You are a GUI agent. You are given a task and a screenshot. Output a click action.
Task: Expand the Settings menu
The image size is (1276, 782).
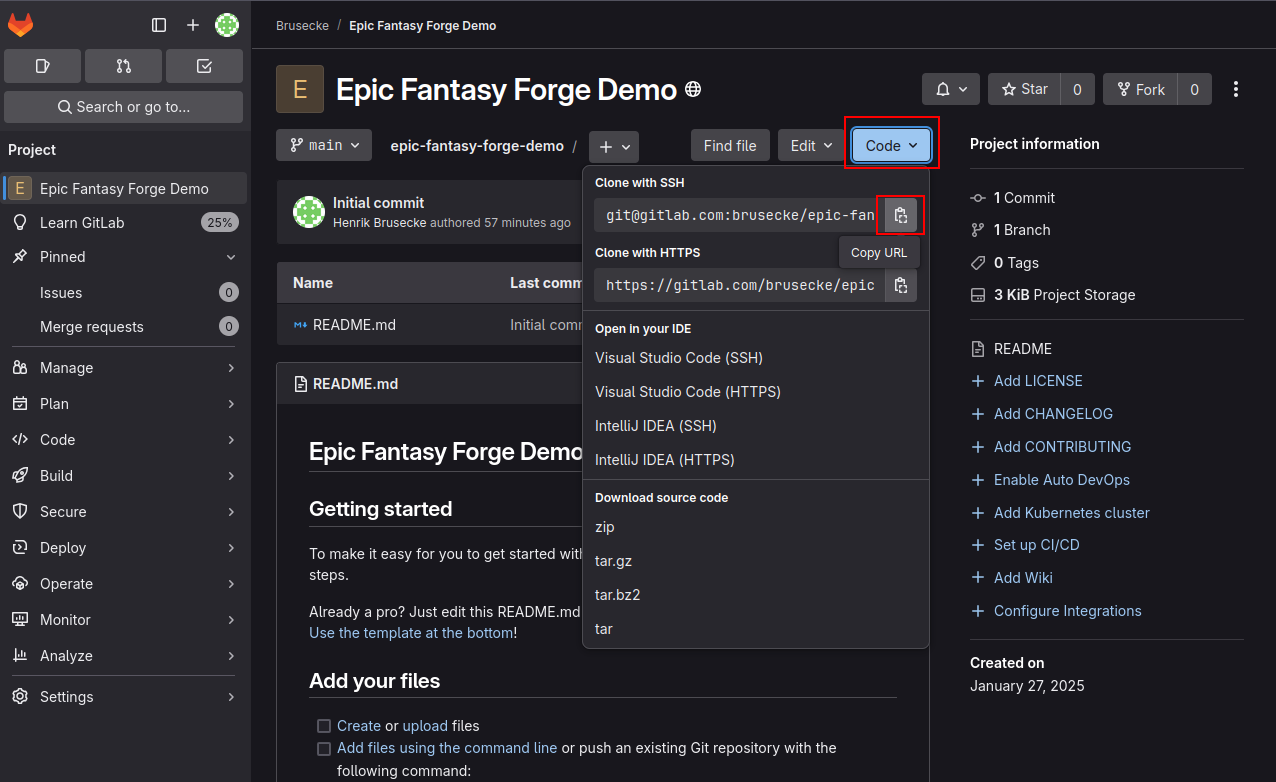click(x=124, y=697)
